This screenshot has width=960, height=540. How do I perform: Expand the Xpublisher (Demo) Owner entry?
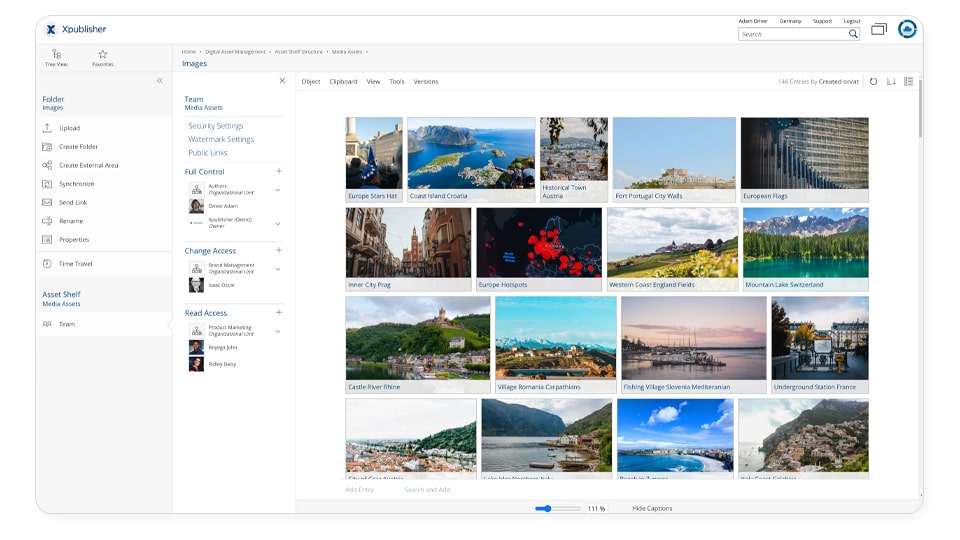pyautogui.click(x=278, y=223)
